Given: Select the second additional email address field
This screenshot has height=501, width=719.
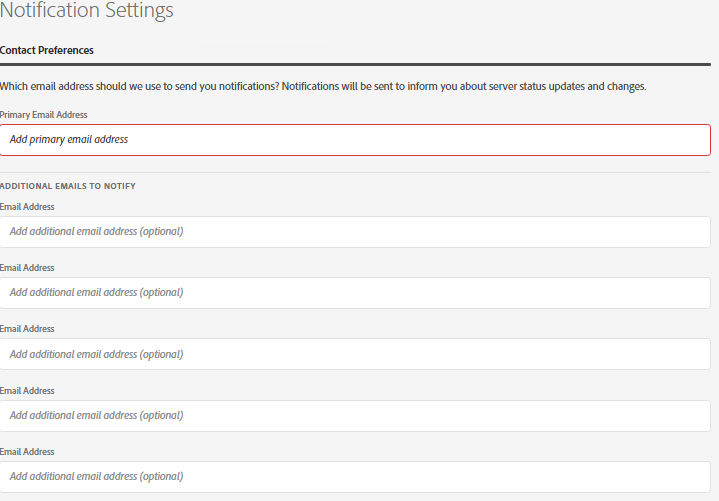Looking at the screenshot, I should click(355, 293).
